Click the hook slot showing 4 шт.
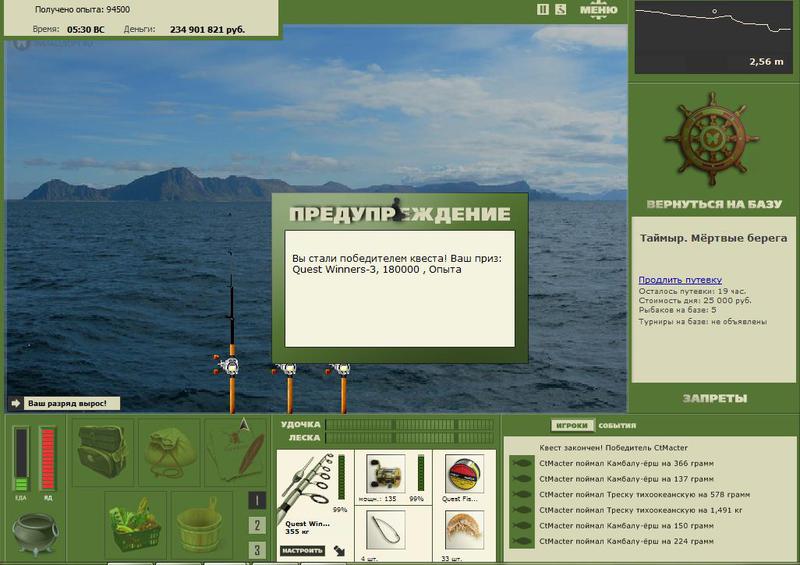The width and height of the screenshot is (800, 565). tap(393, 534)
